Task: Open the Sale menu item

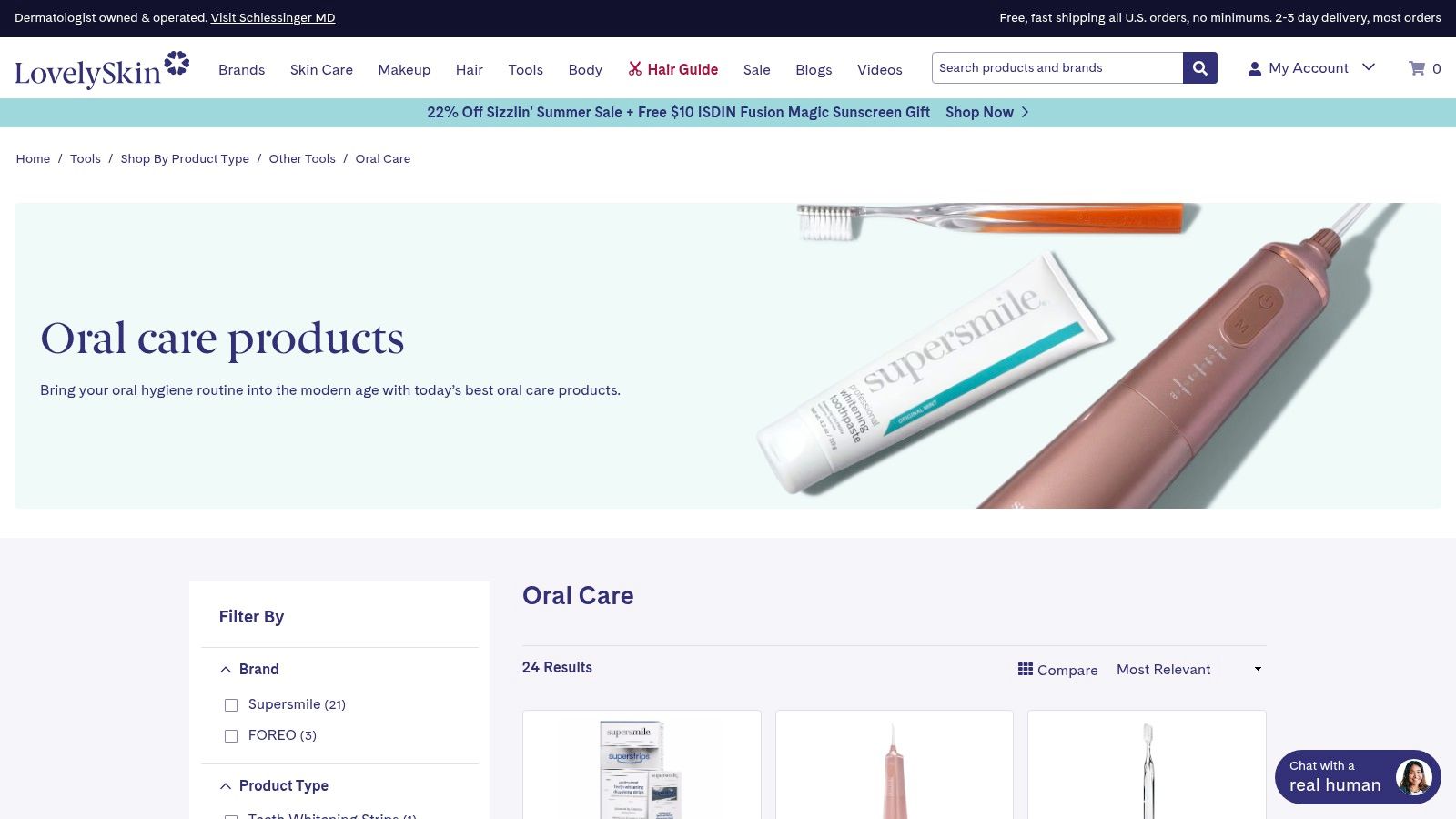Action: click(756, 70)
